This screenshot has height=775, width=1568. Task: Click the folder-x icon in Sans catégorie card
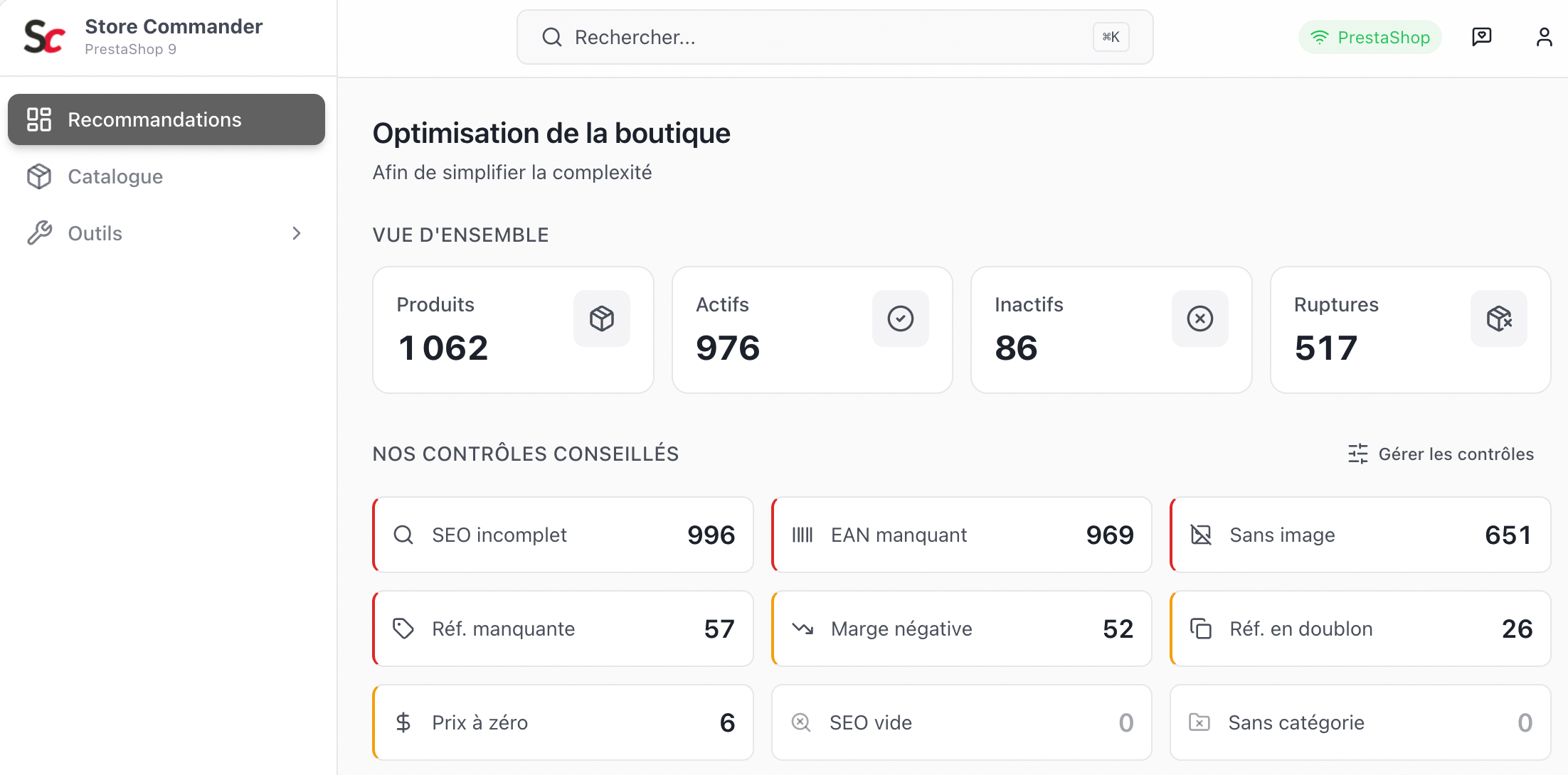[1199, 722]
